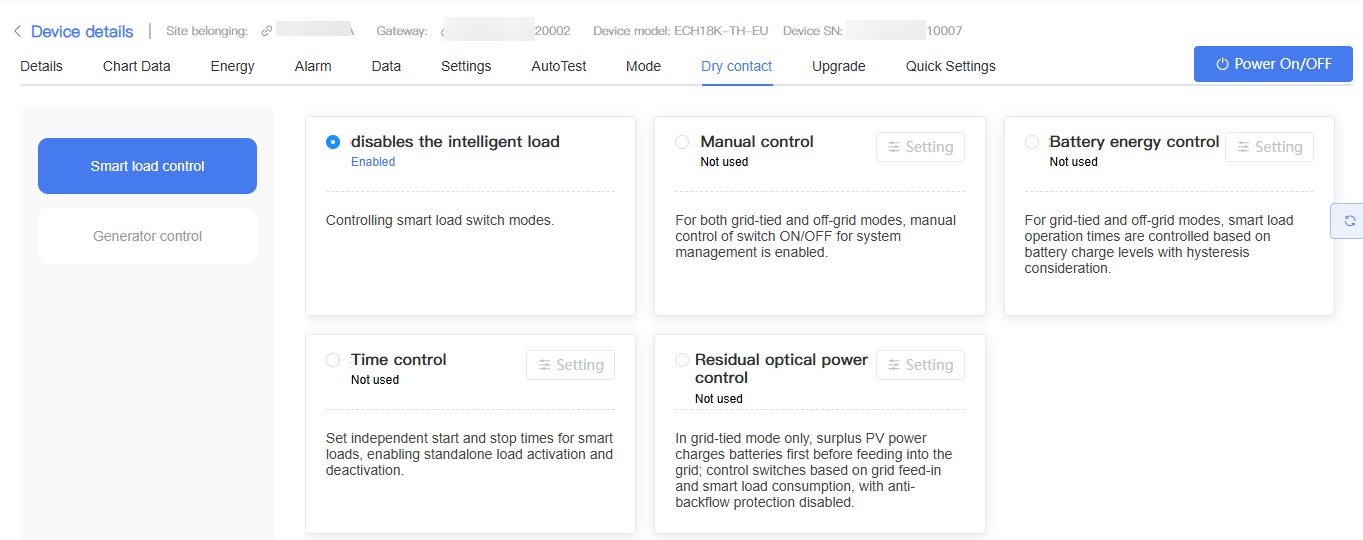The width and height of the screenshot is (1363, 540).
Task: Open the Quick Settings tab
Action: coord(951,66)
